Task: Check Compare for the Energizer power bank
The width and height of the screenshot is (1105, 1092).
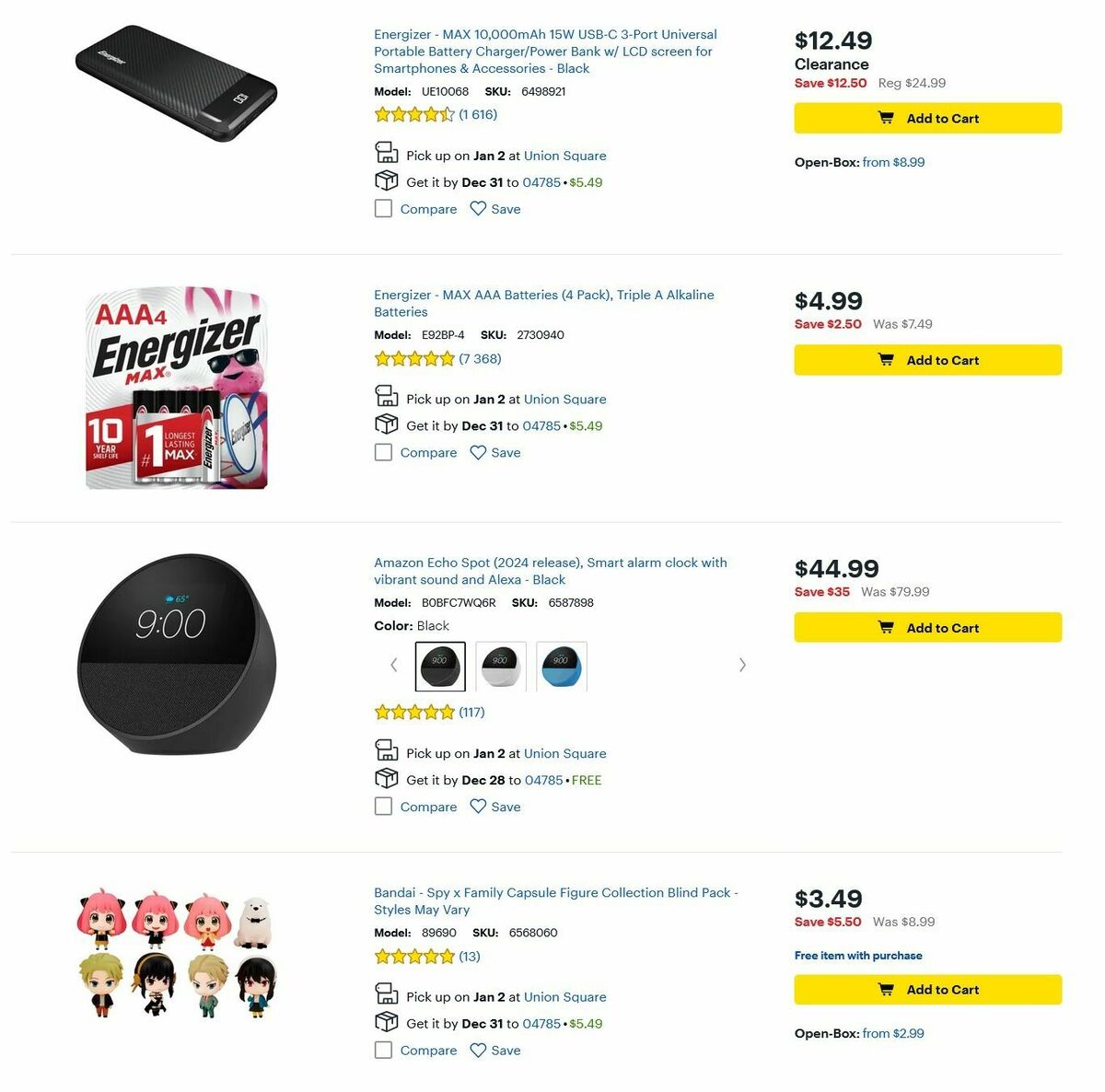Action: [x=383, y=208]
